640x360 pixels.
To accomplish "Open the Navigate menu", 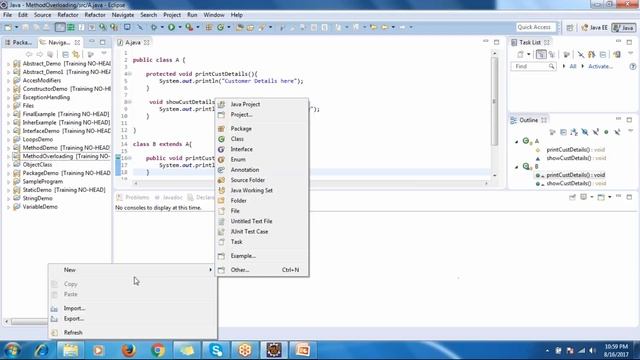I will [x=122, y=15].
